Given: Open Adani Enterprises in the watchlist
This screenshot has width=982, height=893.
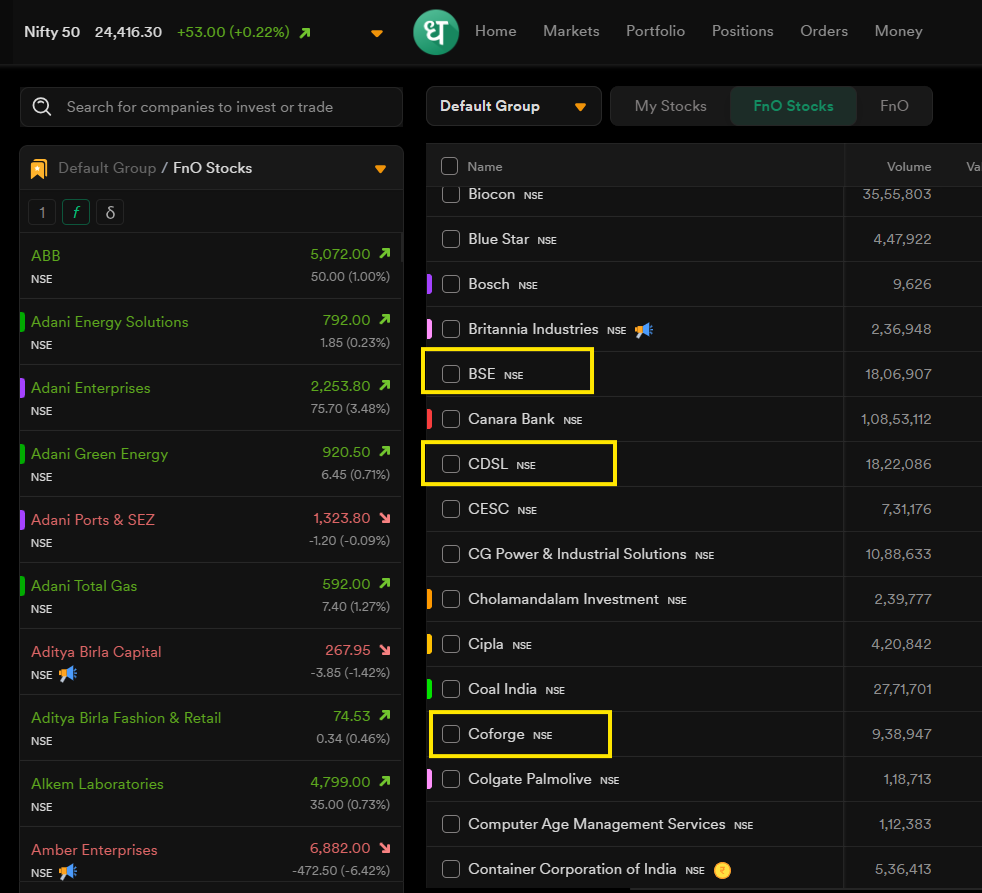Looking at the screenshot, I should click(91, 388).
